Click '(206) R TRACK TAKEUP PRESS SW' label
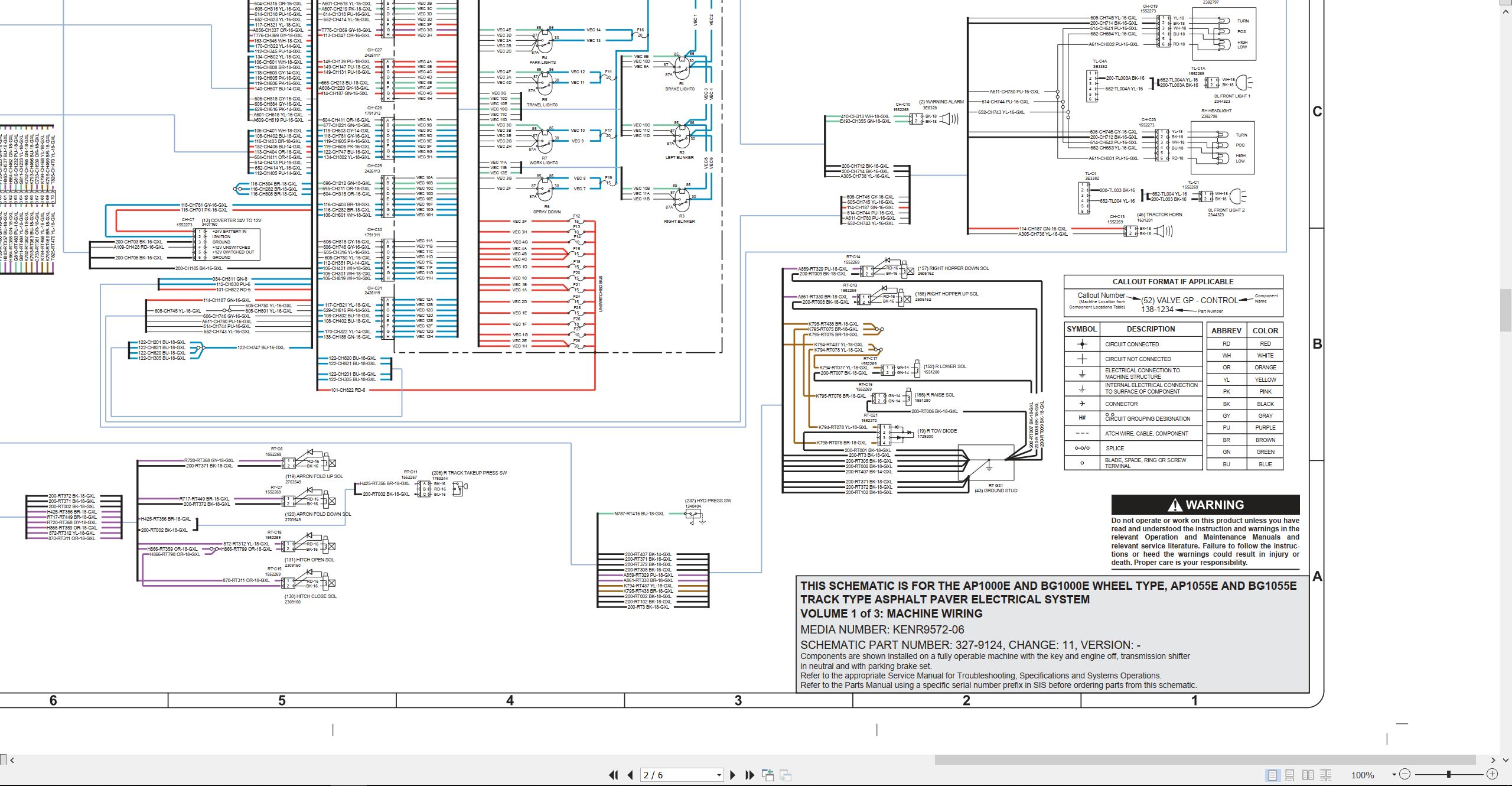 click(x=470, y=473)
